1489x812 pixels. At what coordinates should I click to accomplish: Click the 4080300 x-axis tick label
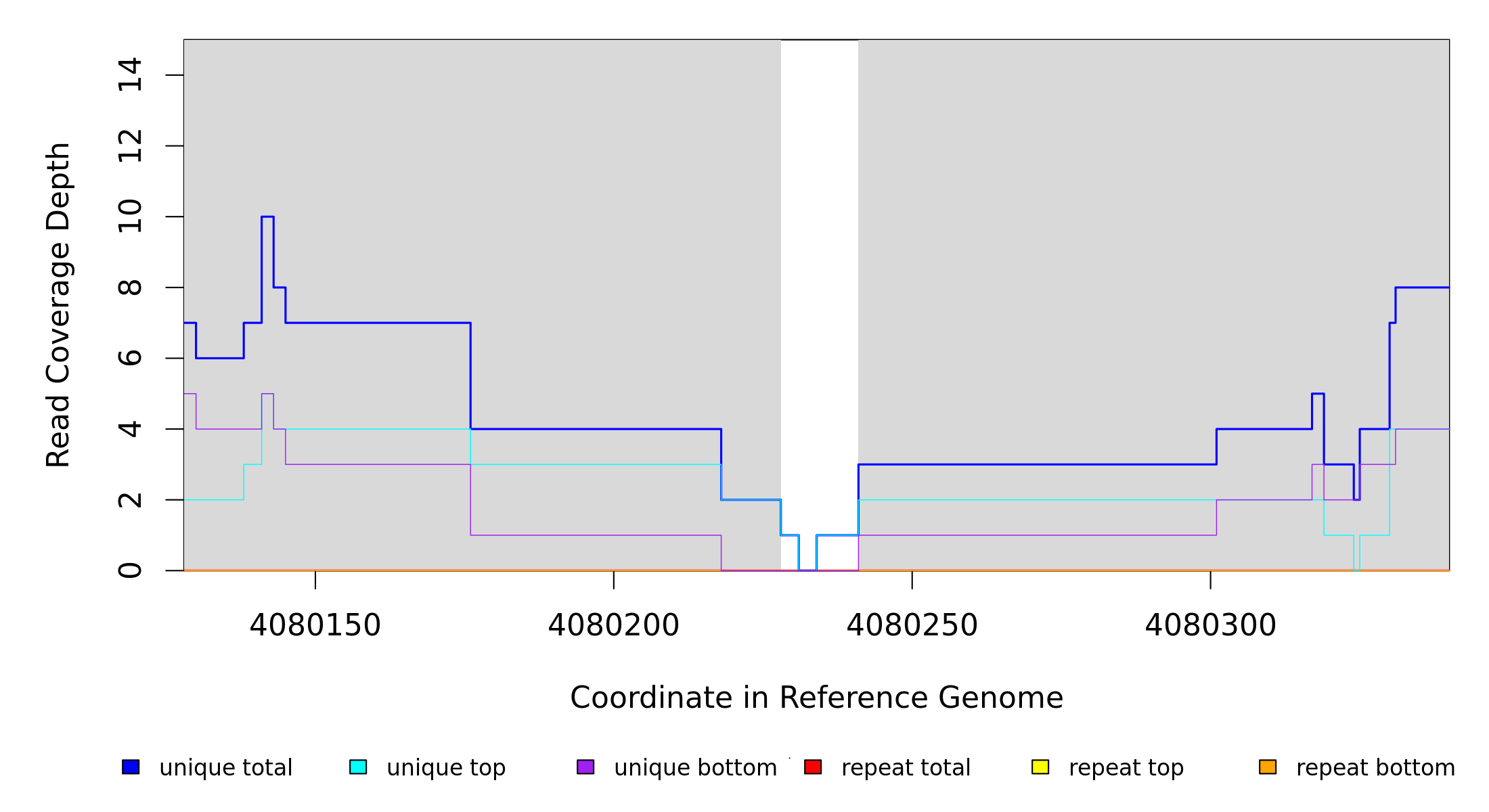(x=1211, y=625)
